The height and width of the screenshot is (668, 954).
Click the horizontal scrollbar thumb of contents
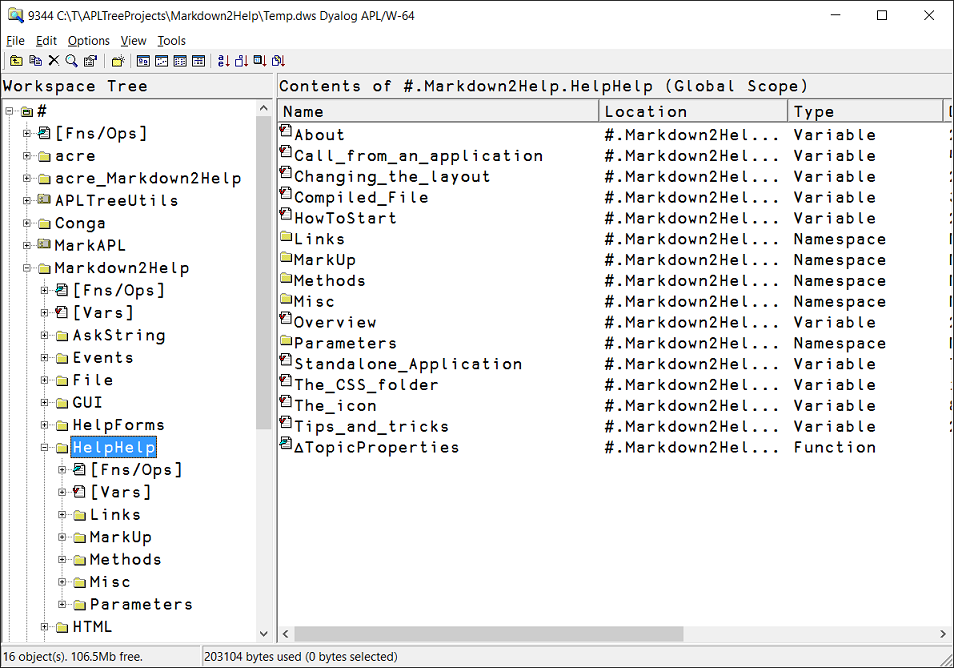(489, 633)
